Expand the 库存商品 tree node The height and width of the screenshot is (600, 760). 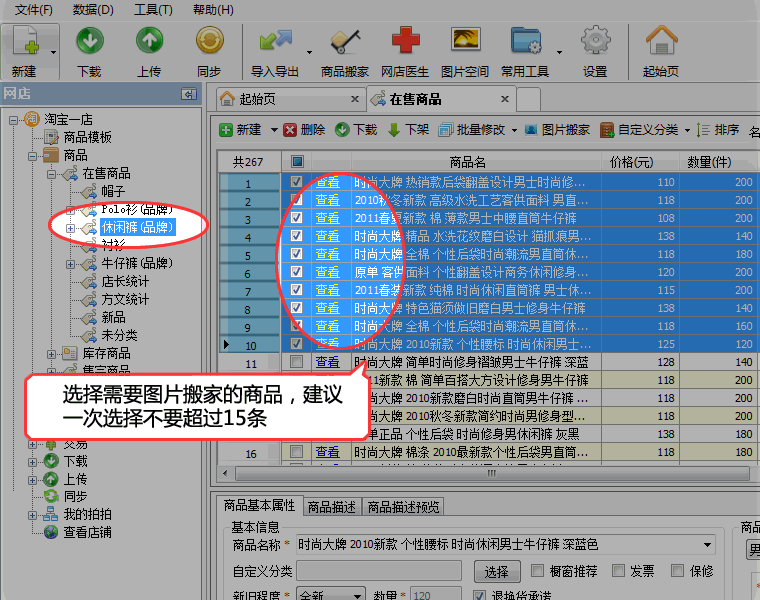point(51,354)
